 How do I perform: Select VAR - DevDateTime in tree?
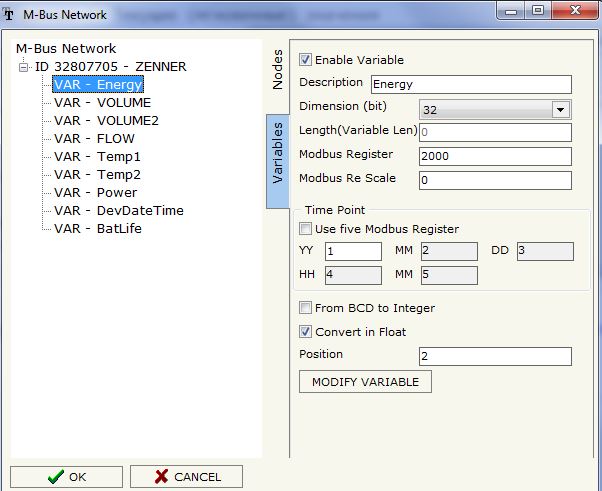tap(118, 210)
